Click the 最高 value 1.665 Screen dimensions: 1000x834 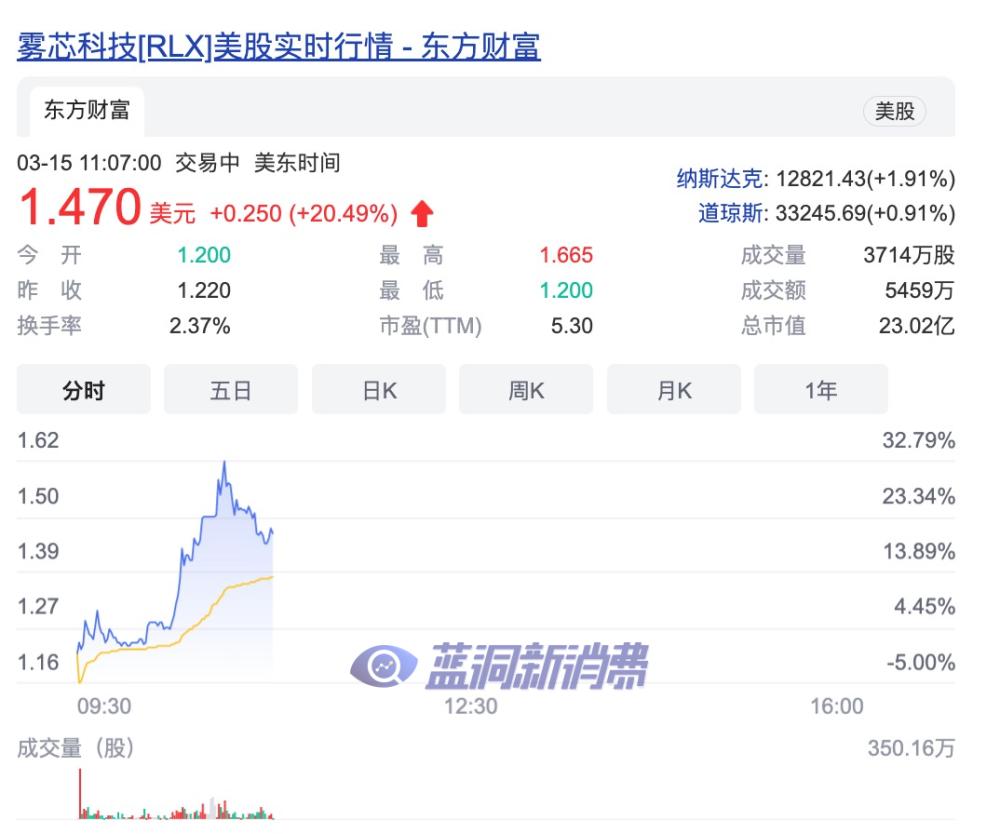point(566,256)
